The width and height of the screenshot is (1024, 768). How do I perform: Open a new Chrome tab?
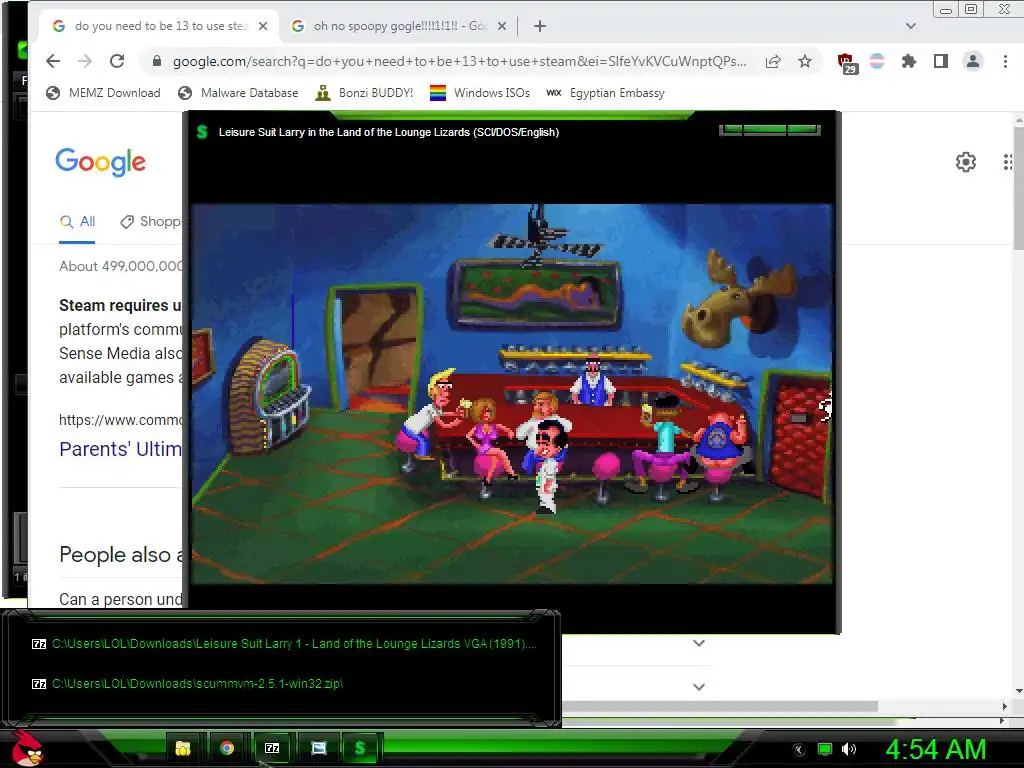[x=539, y=26]
